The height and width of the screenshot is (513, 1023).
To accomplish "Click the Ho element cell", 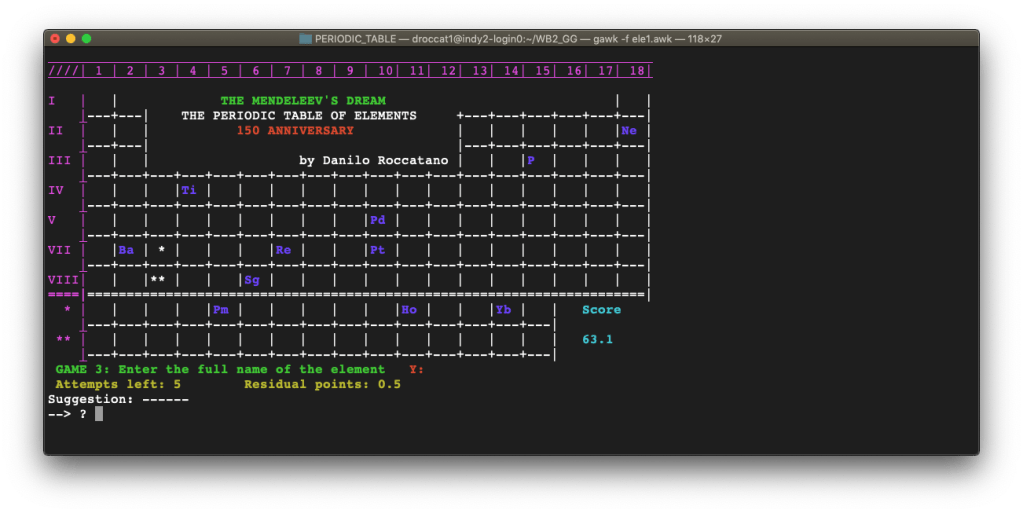I will point(409,310).
